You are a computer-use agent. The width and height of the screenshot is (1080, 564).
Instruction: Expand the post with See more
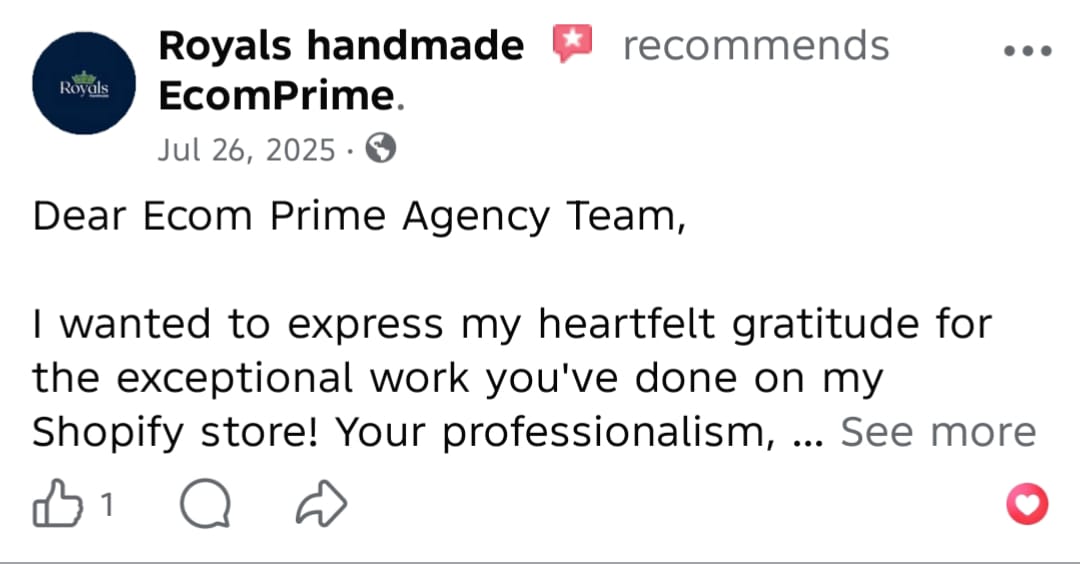tap(937, 432)
